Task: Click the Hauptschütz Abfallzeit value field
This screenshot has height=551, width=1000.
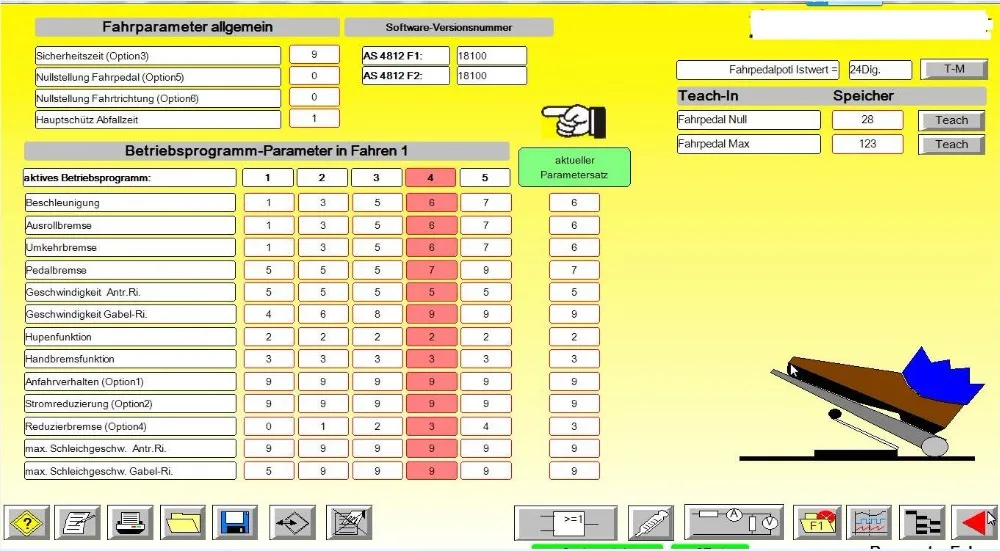Action: coord(314,119)
